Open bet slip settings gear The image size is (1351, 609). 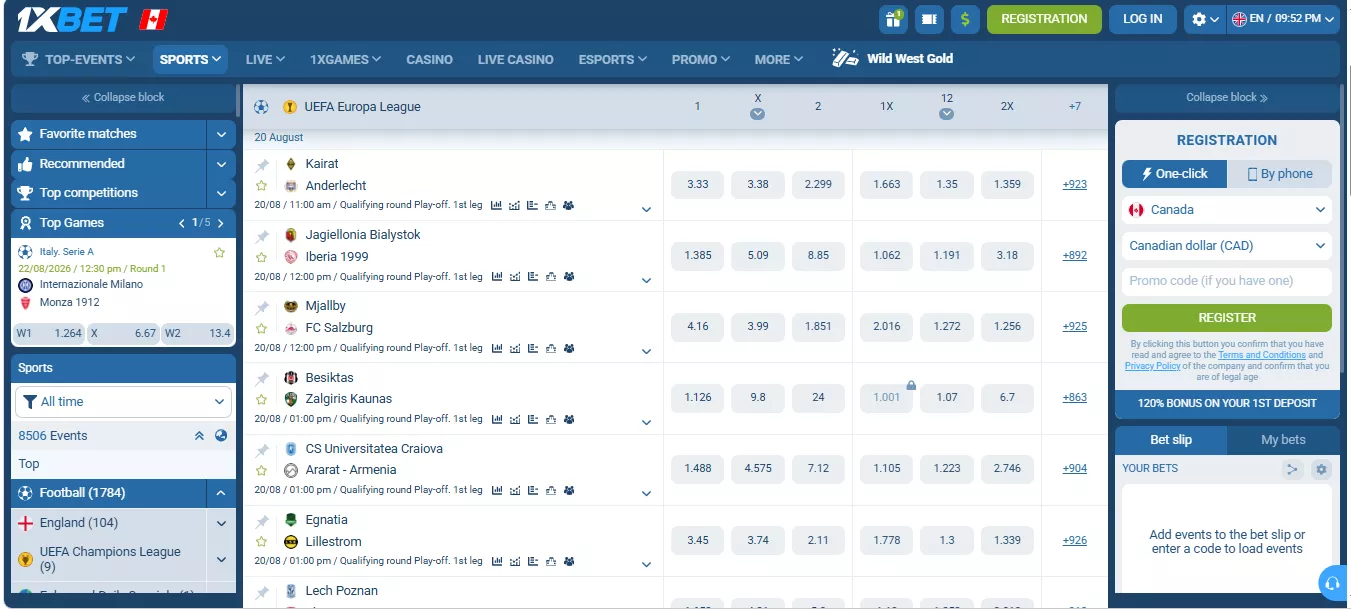tap(1322, 469)
